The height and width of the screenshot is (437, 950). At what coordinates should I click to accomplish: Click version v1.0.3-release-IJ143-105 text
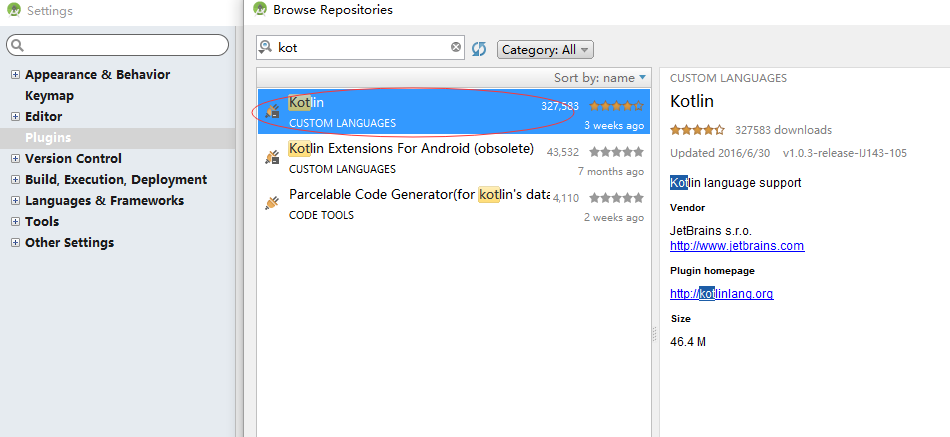coord(845,153)
